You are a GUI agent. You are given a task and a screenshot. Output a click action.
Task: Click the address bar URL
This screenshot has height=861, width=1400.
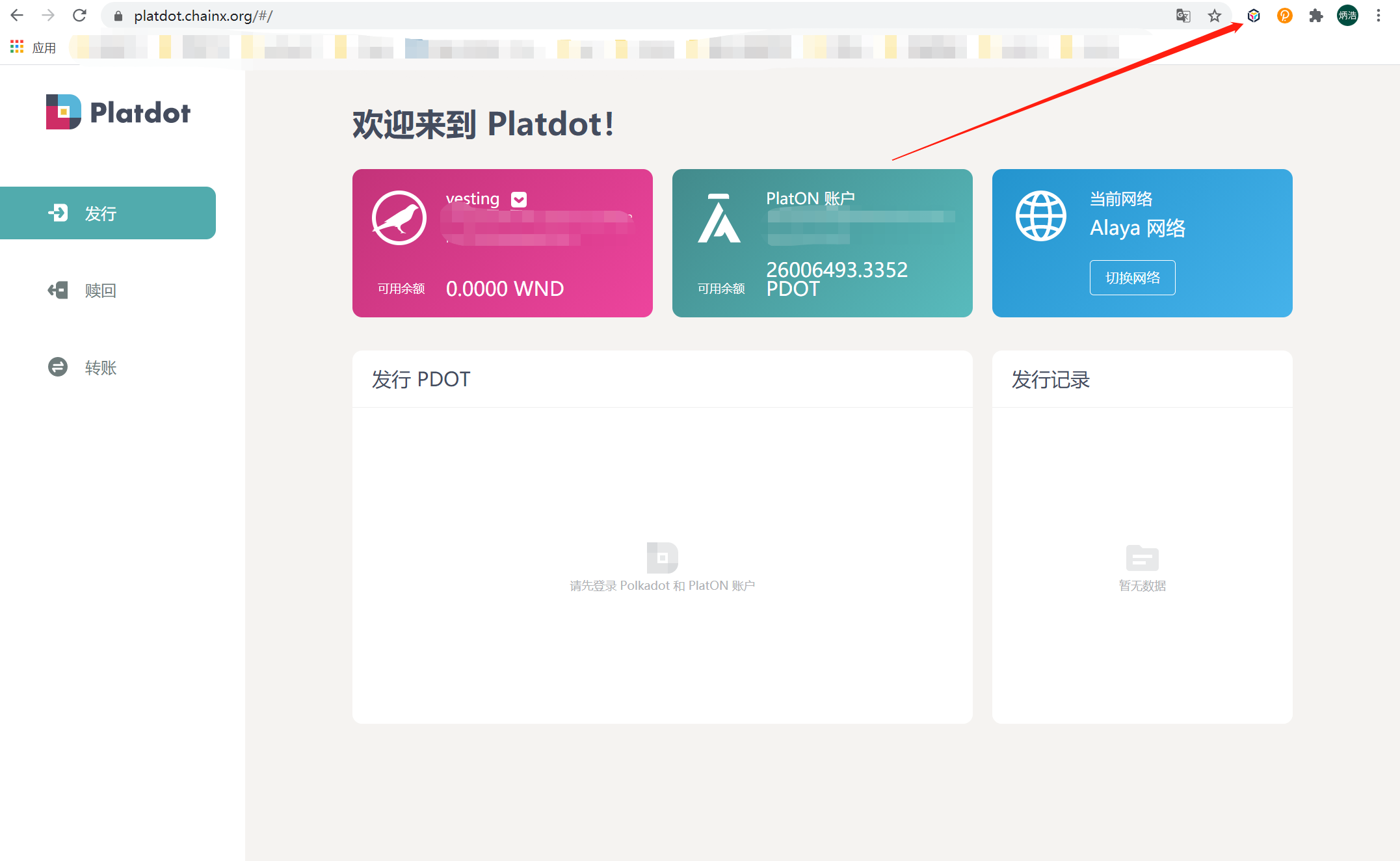point(203,16)
